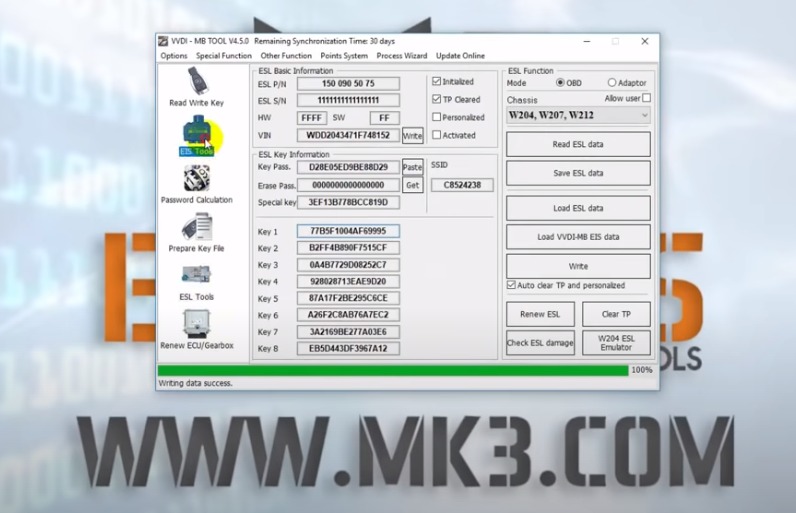Enable the Allow user checkbox

point(646,98)
